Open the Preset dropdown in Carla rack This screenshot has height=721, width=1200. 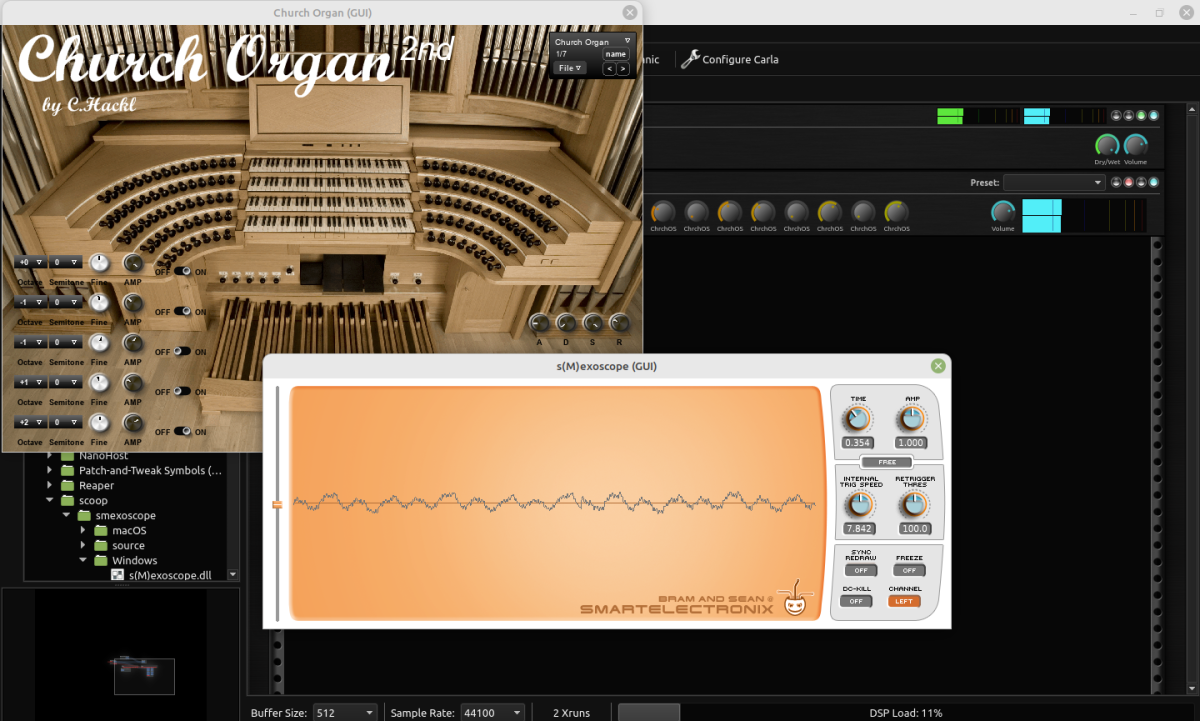point(1054,182)
